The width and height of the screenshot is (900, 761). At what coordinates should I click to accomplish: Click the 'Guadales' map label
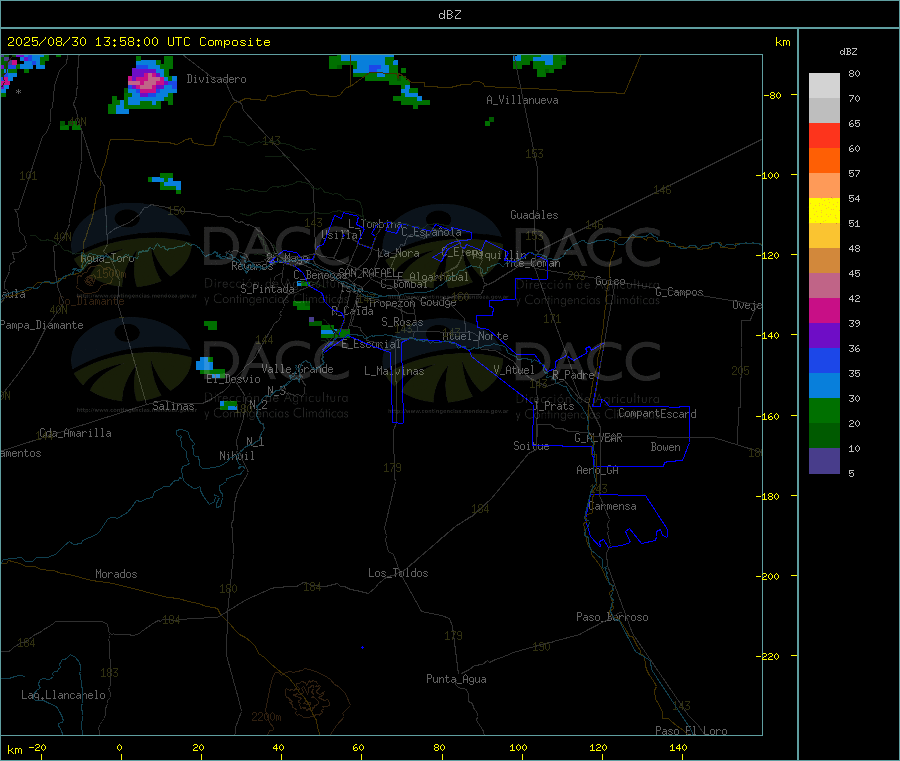pyautogui.click(x=534, y=215)
